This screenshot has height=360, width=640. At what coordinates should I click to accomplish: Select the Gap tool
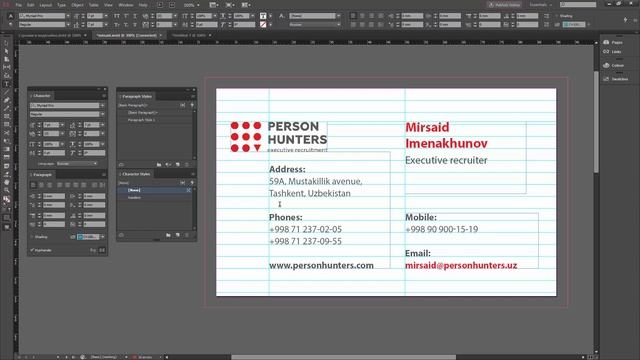pyautogui.click(x=6, y=67)
